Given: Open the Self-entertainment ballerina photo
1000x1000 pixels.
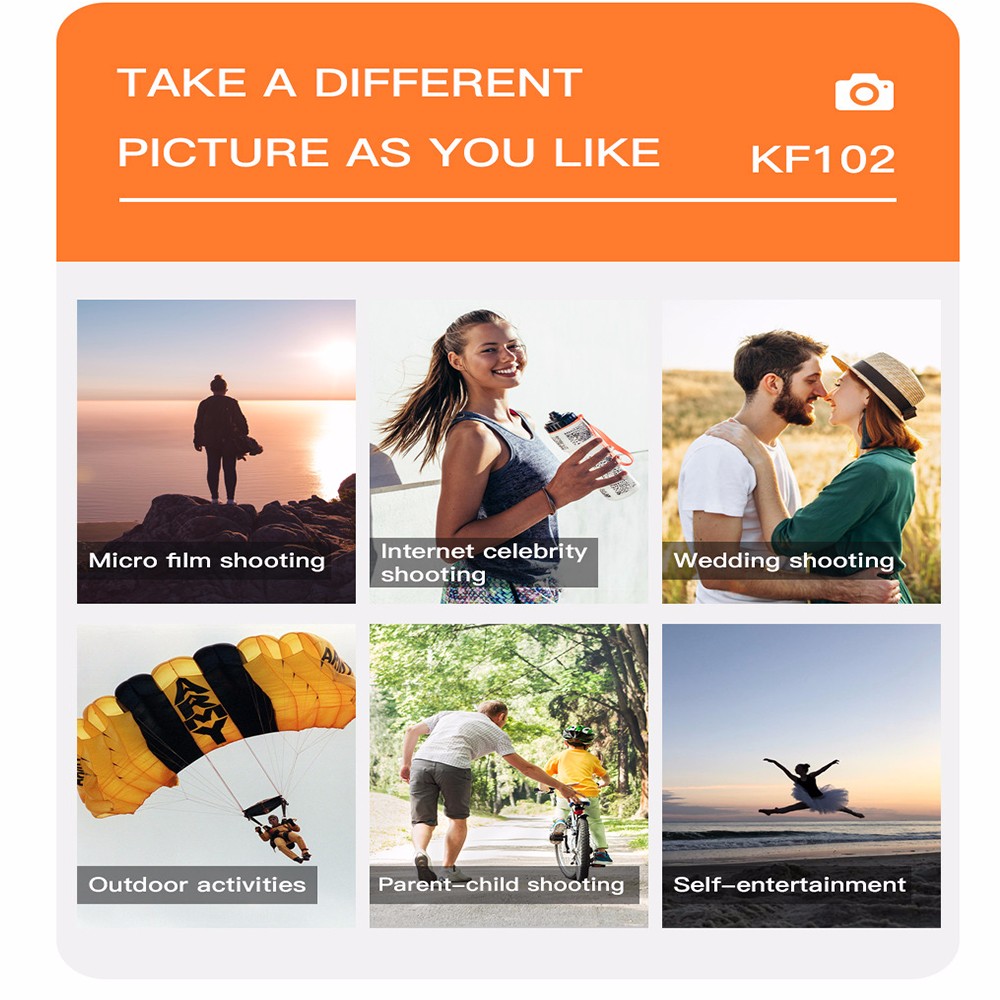Looking at the screenshot, I should [801, 776].
